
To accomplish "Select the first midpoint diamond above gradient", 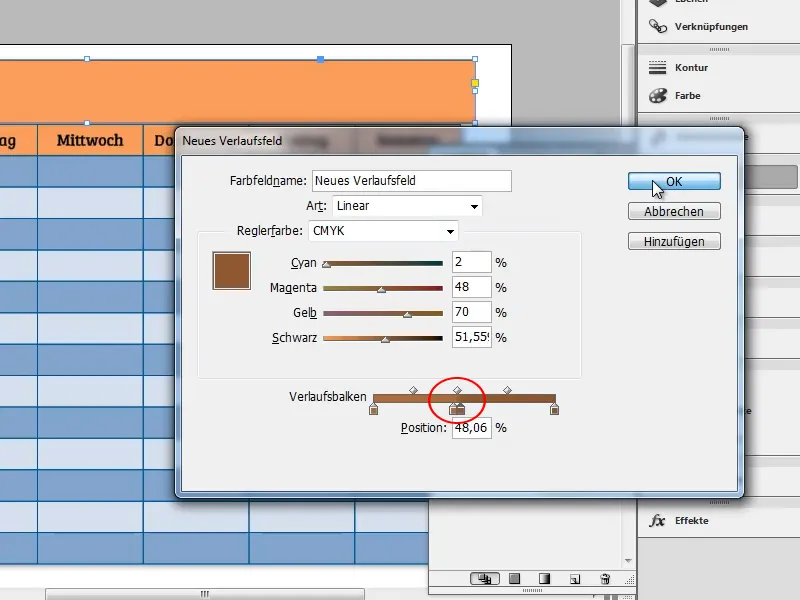I will [x=413, y=390].
